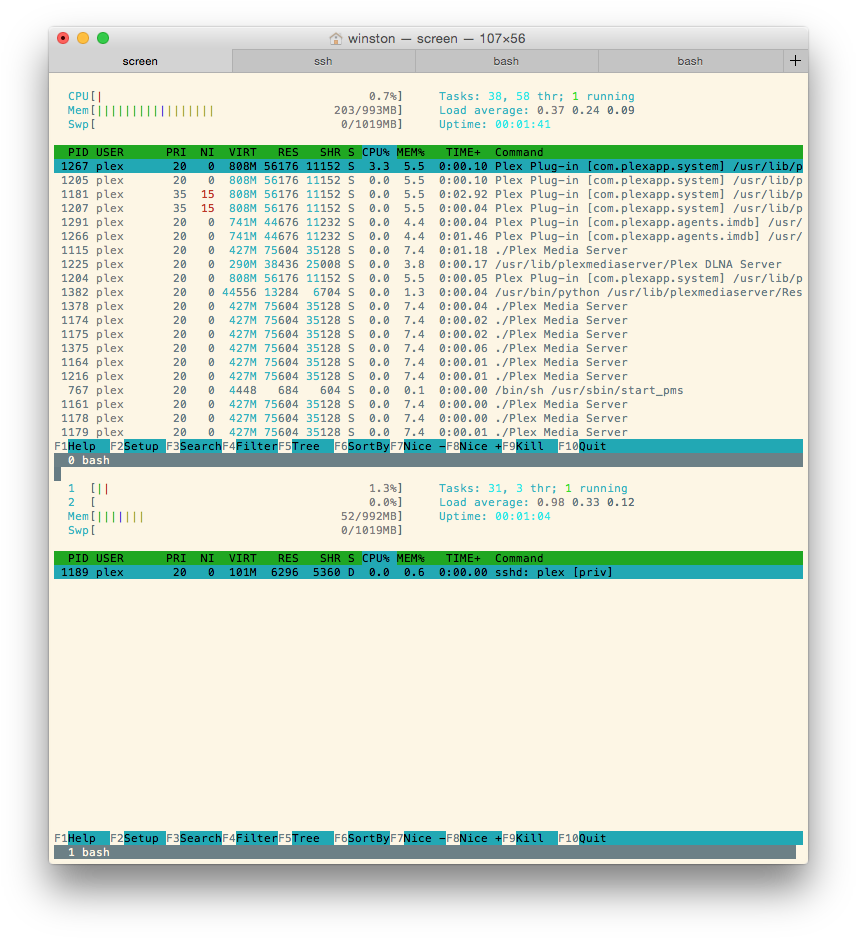Click the upper pane Mem 203/993MB meter
This screenshot has width=856, height=938.
(235, 110)
